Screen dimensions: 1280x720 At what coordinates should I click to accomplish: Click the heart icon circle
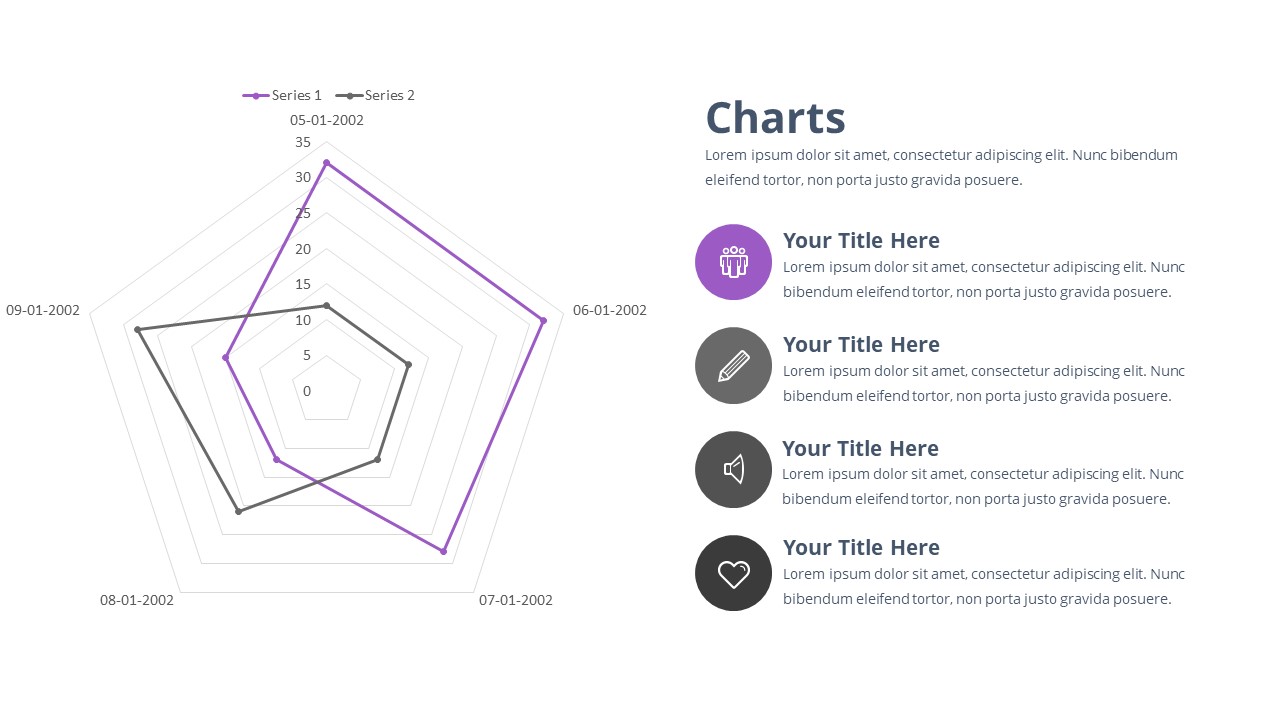[733, 573]
